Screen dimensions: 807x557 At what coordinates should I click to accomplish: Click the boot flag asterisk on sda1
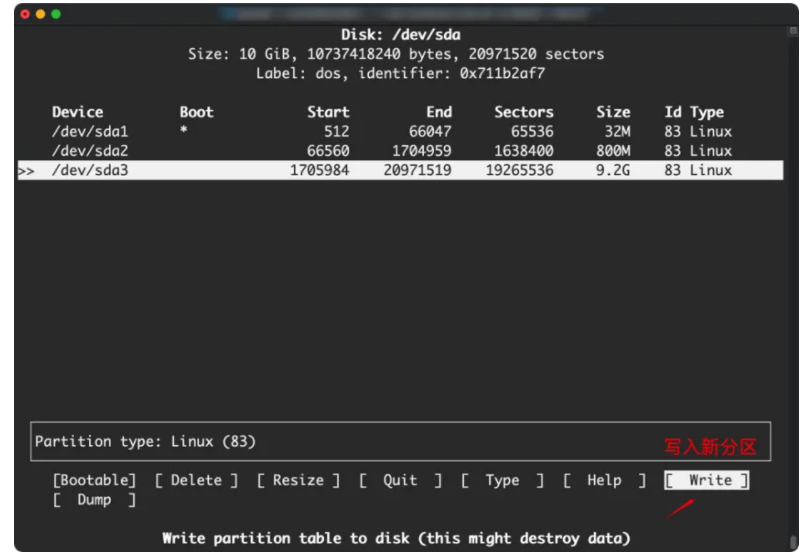pos(183,132)
